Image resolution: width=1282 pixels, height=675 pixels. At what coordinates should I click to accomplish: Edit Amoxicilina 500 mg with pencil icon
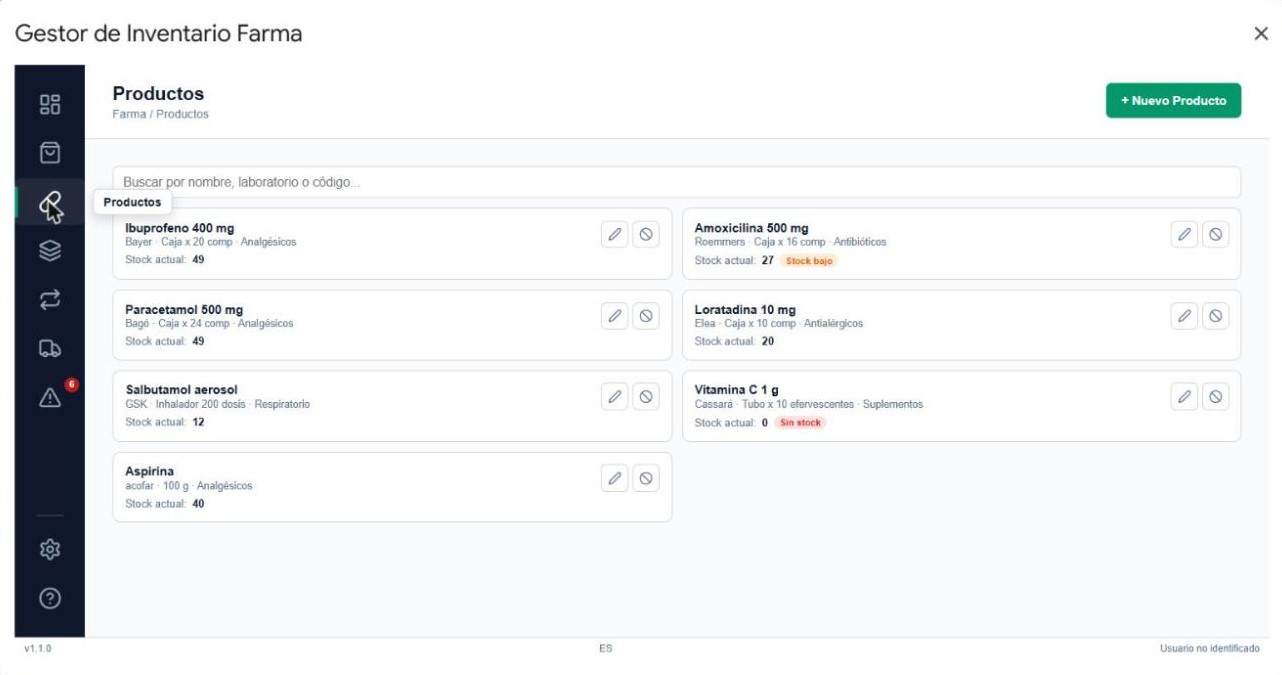[1185, 234]
